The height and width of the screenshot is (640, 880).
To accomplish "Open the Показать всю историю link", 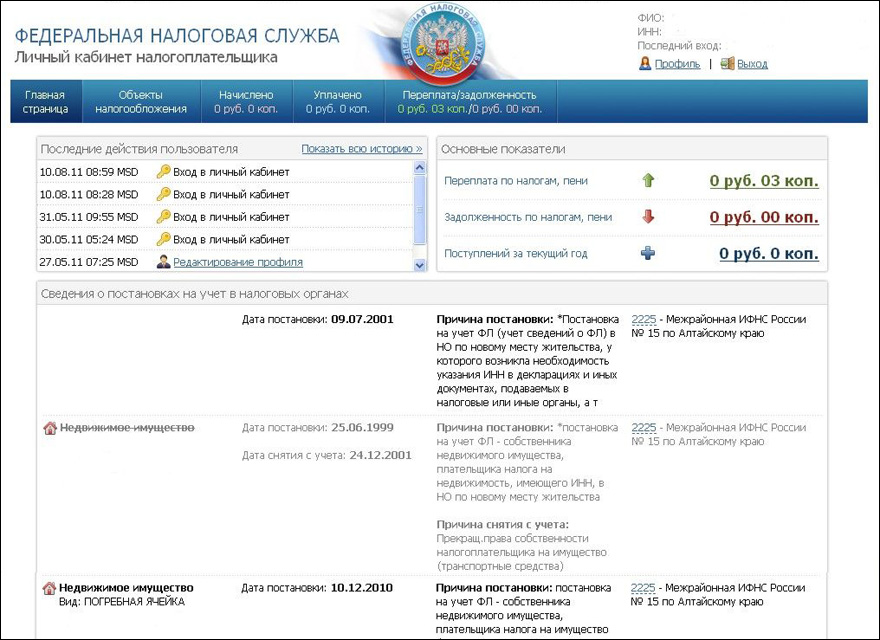I will coord(362,149).
